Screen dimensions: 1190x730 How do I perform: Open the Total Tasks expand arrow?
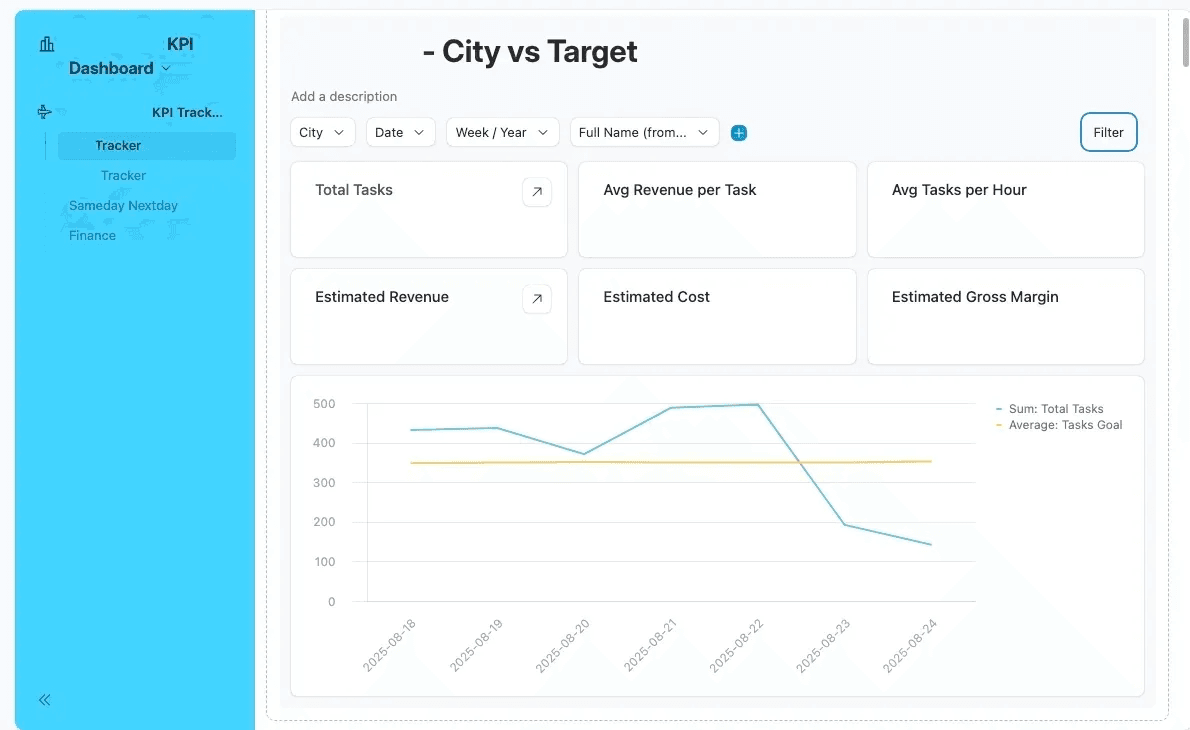point(537,192)
